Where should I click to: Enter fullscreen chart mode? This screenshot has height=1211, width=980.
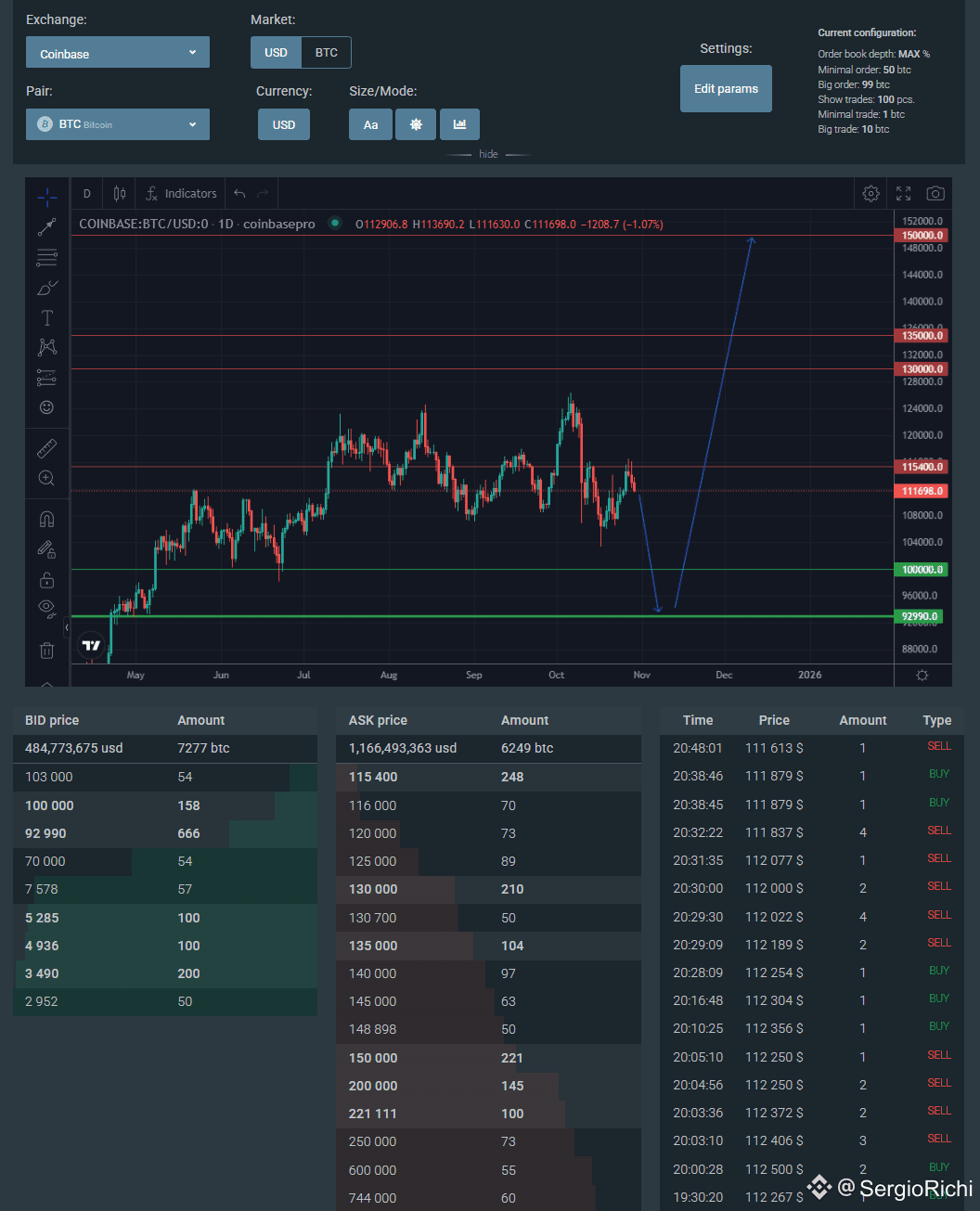(903, 194)
